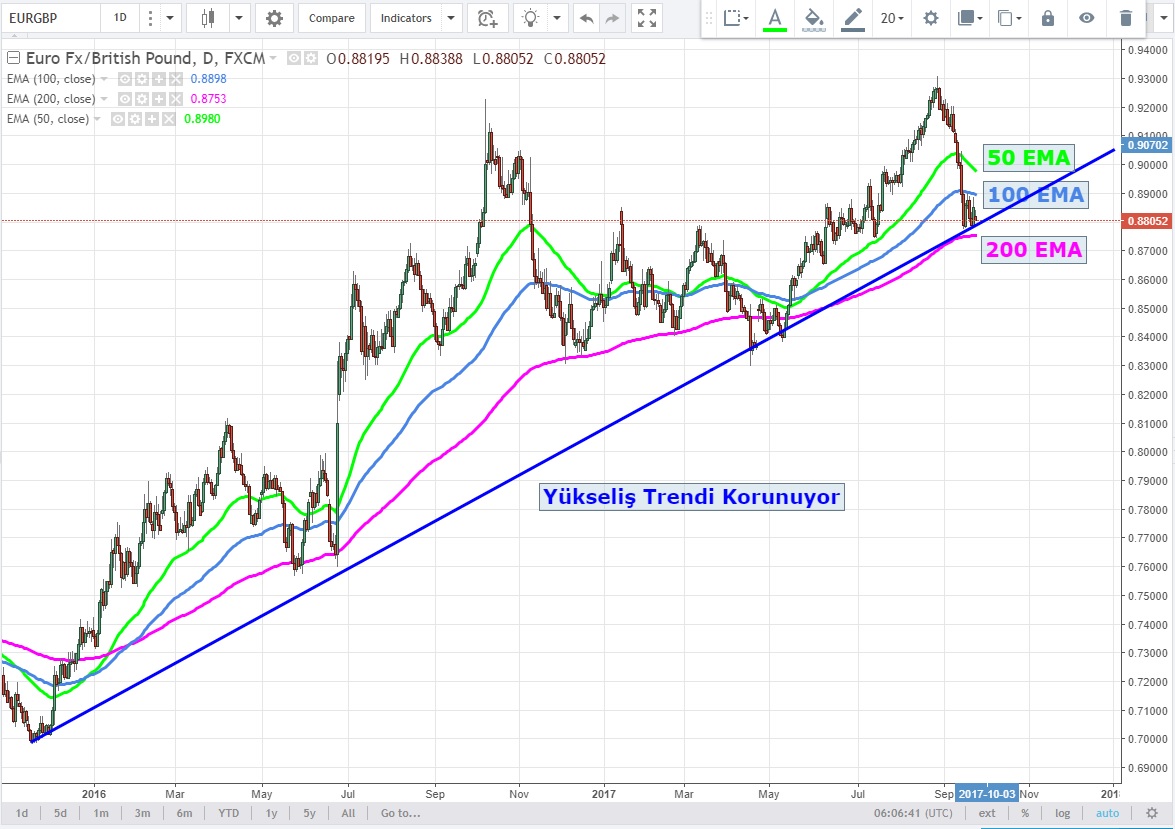This screenshot has width=1175, height=829.
Task: Delete the selected drawing with the trash icon
Action: (x=1126, y=18)
